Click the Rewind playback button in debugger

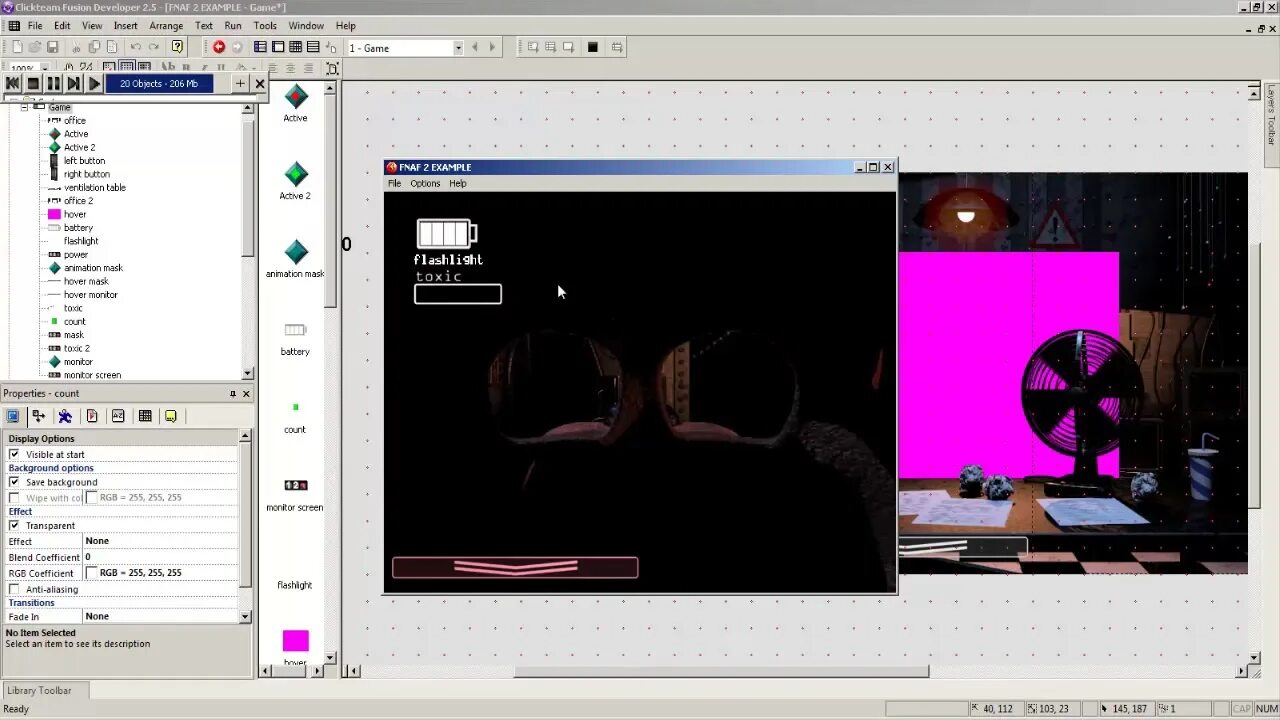12,84
